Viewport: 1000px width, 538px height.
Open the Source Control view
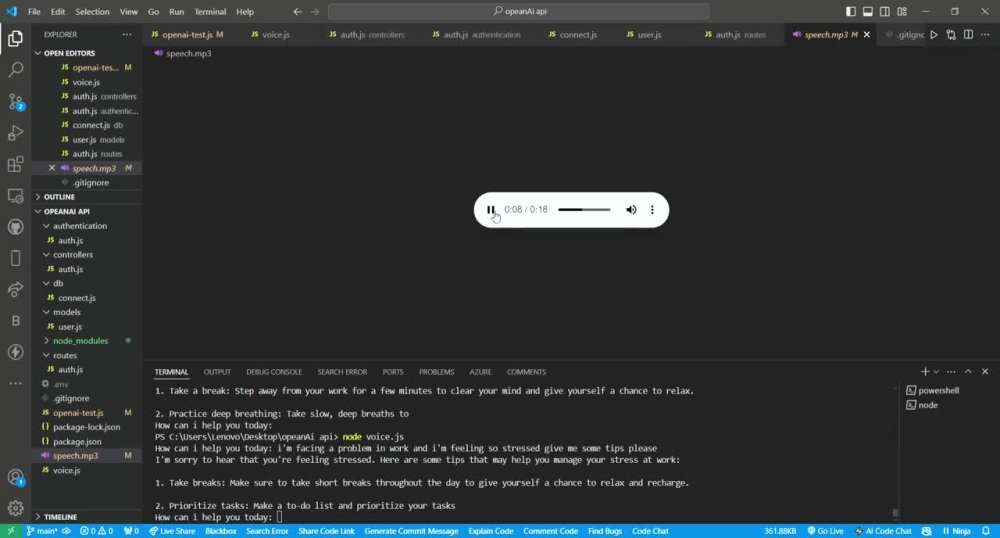coord(15,101)
